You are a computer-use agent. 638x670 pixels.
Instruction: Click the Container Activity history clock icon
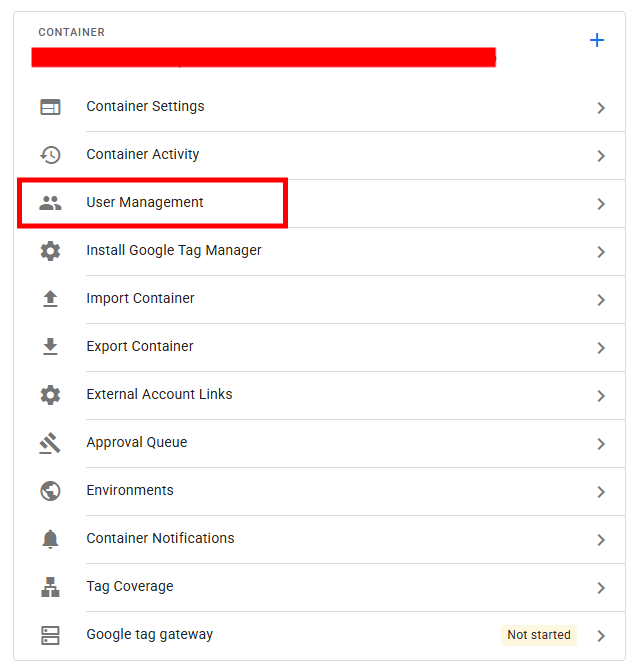tap(50, 155)
